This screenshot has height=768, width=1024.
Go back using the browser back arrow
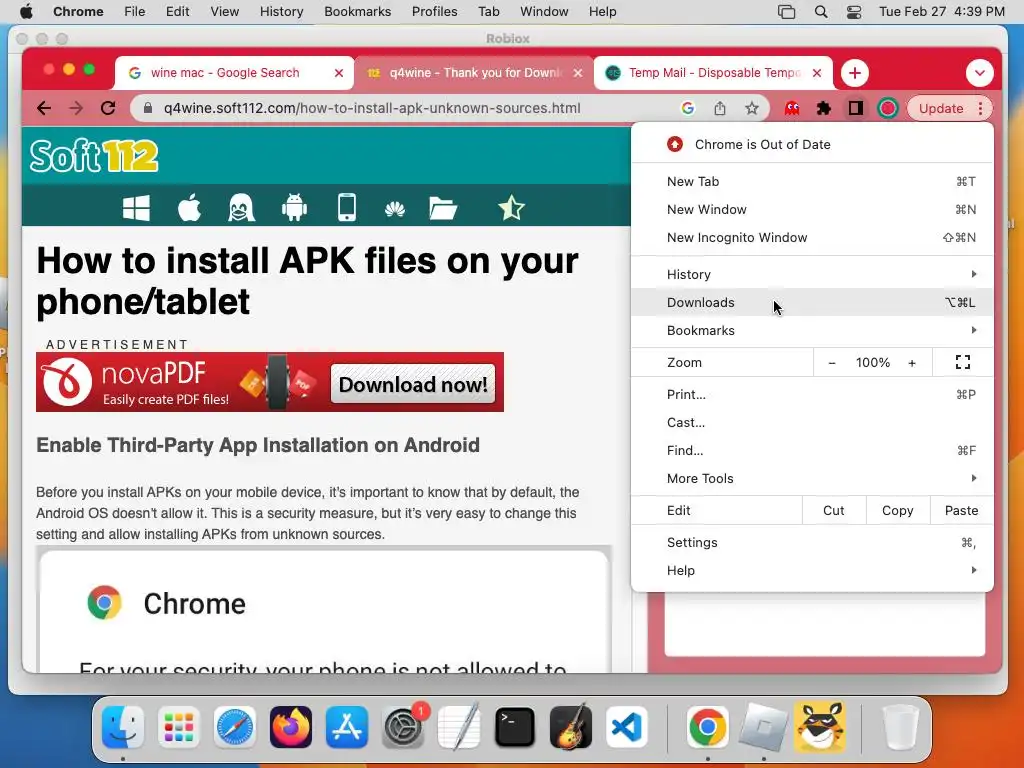tap(44, 108)
